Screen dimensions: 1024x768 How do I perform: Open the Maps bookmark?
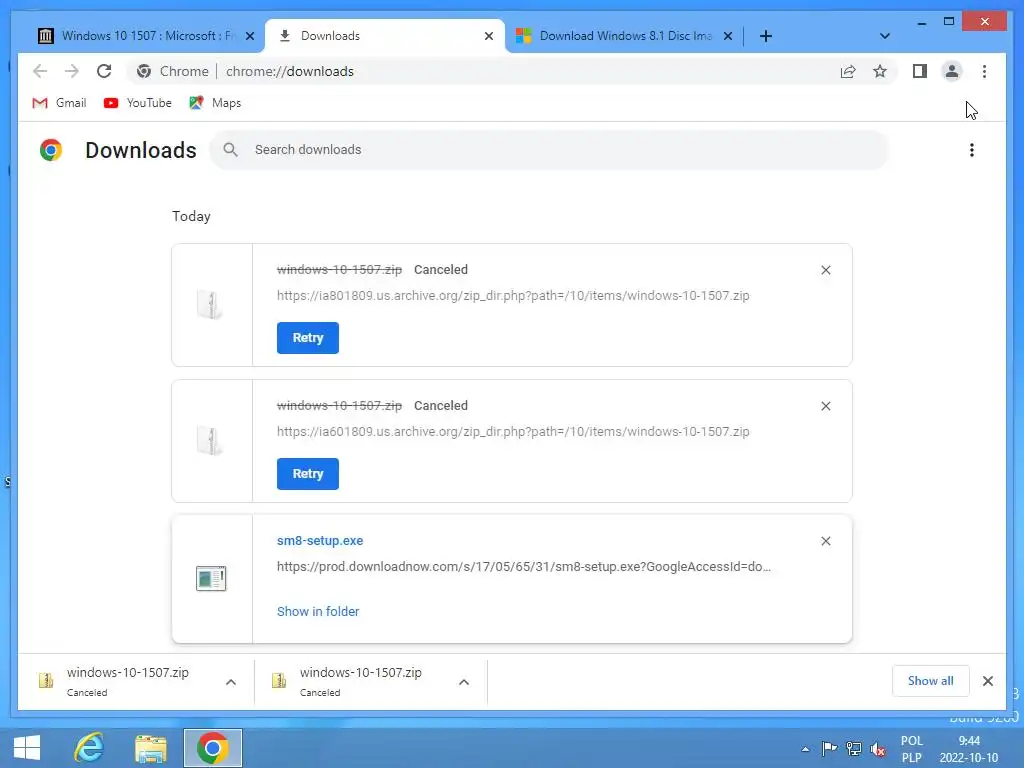tap(215, 103)
